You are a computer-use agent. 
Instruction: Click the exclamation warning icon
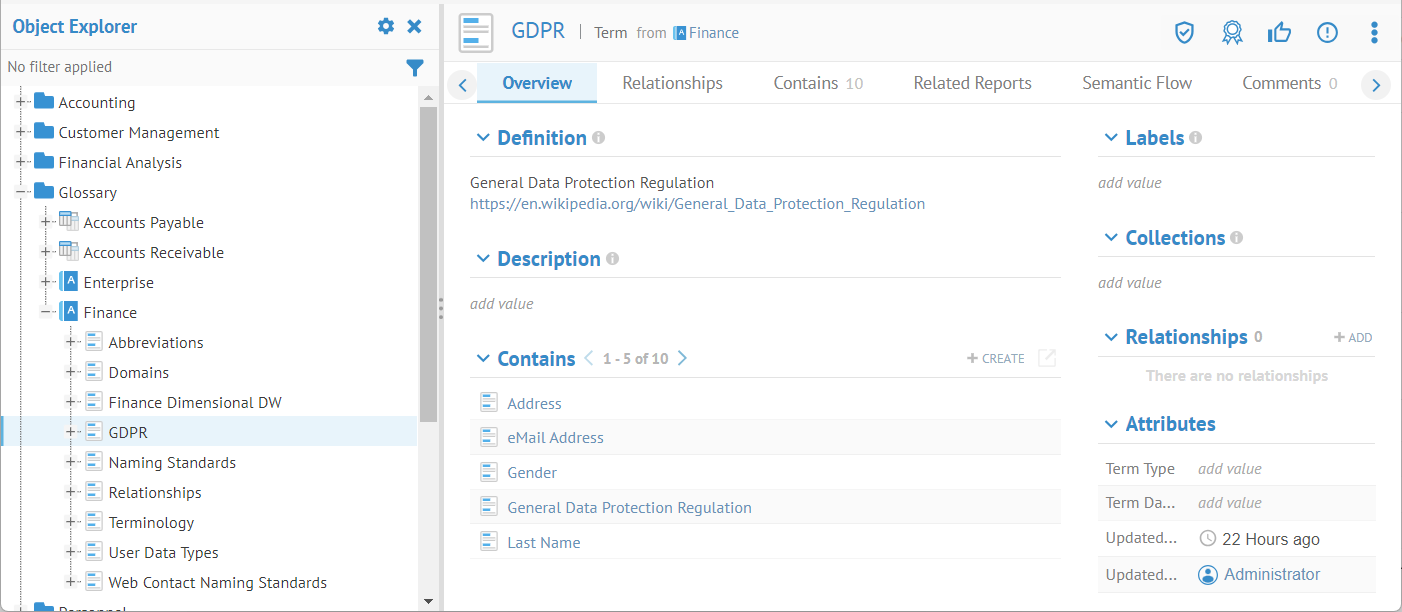[1327, 33]
